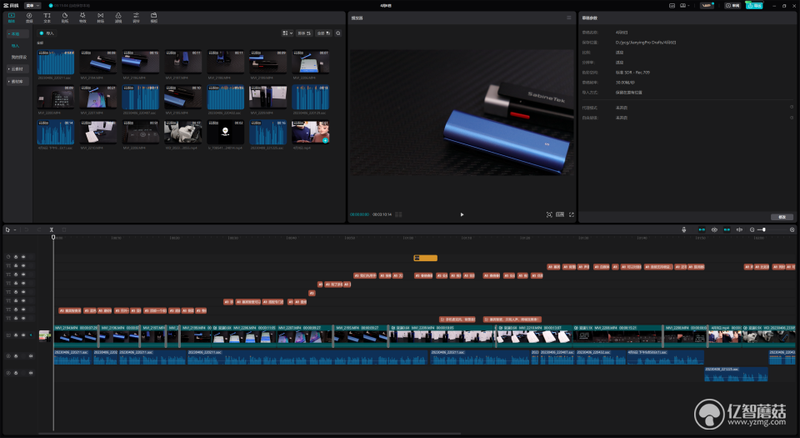
Task: Zoom out the timeline with minus icon
Action: pyautogui.click(x=752, y=230)
